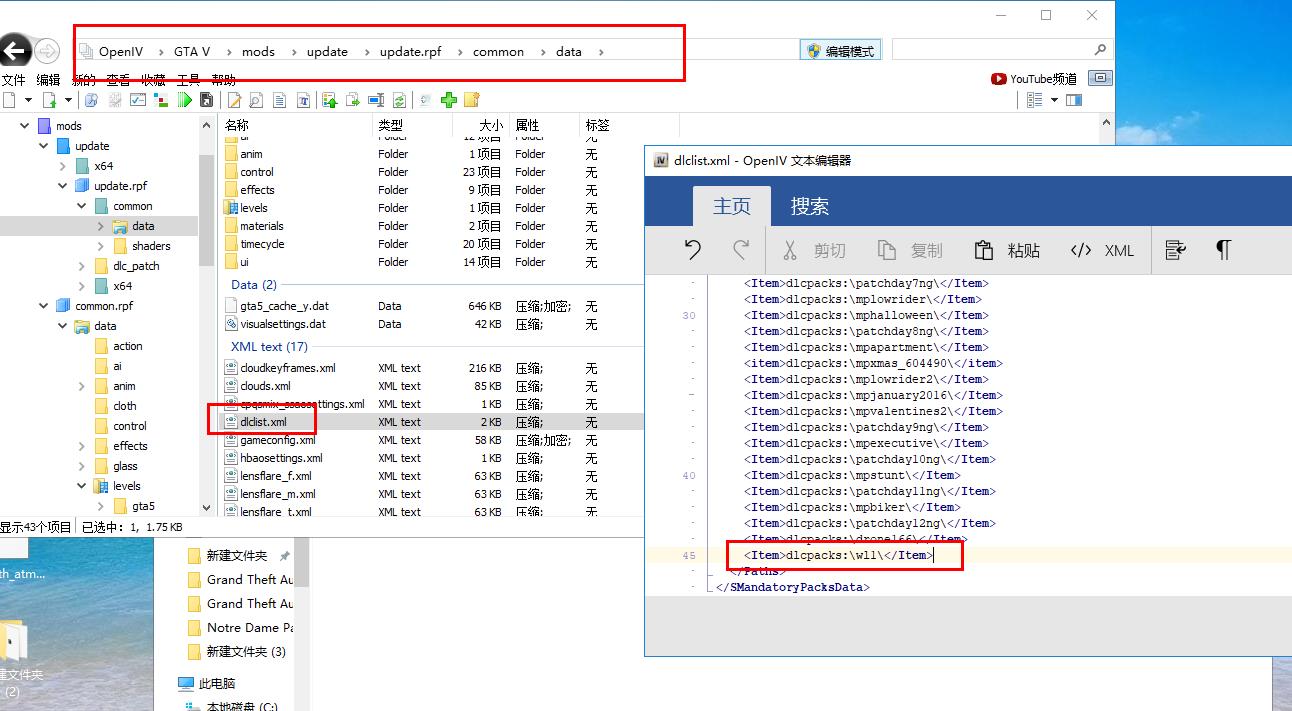Click the green plus add toolbar icon
The width and height of the screenshot is (1292, 711).
point(449,100)
